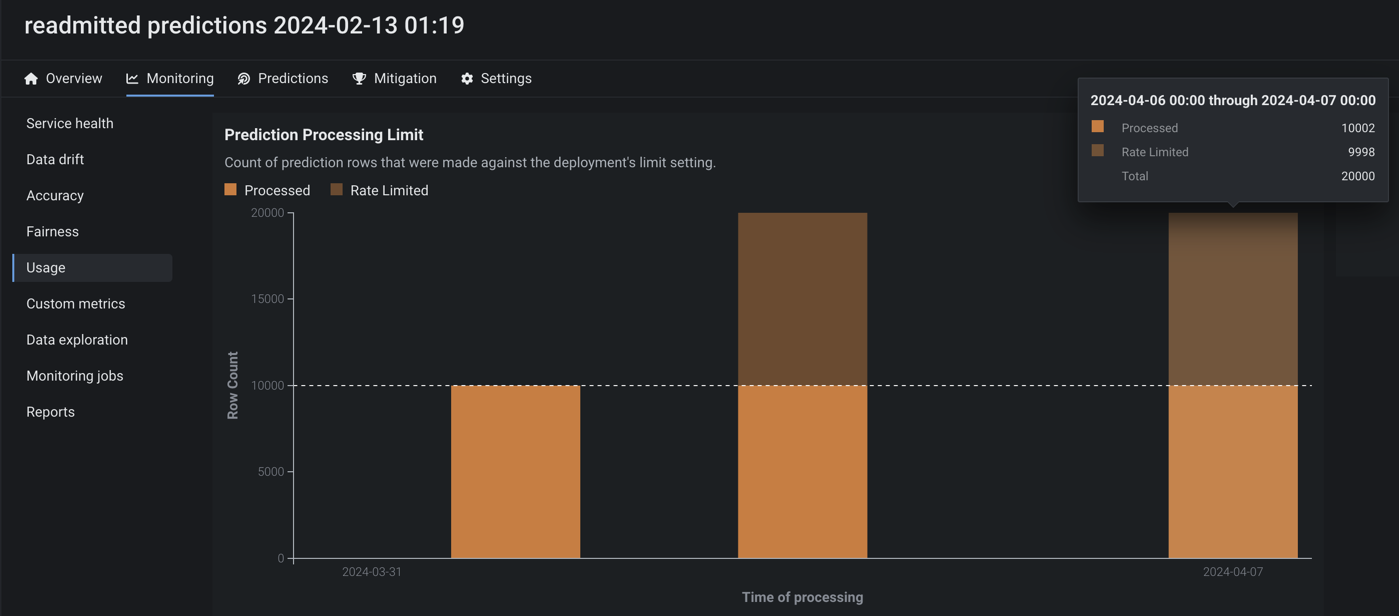Viewport: 1399px width, 616px height.
Task: Open Accuracy in the sidebar
Action: coord(55,196)
